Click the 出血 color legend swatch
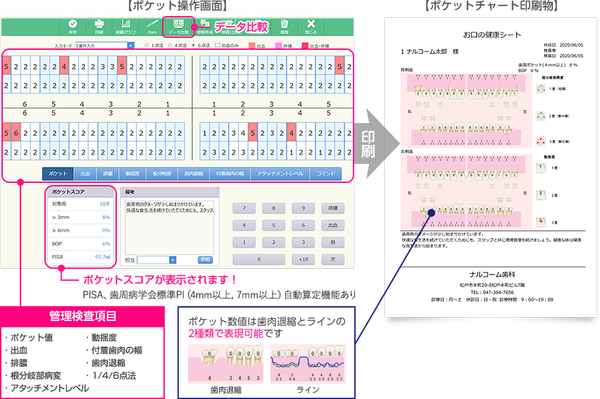The image size is (600, 399). 252,46
